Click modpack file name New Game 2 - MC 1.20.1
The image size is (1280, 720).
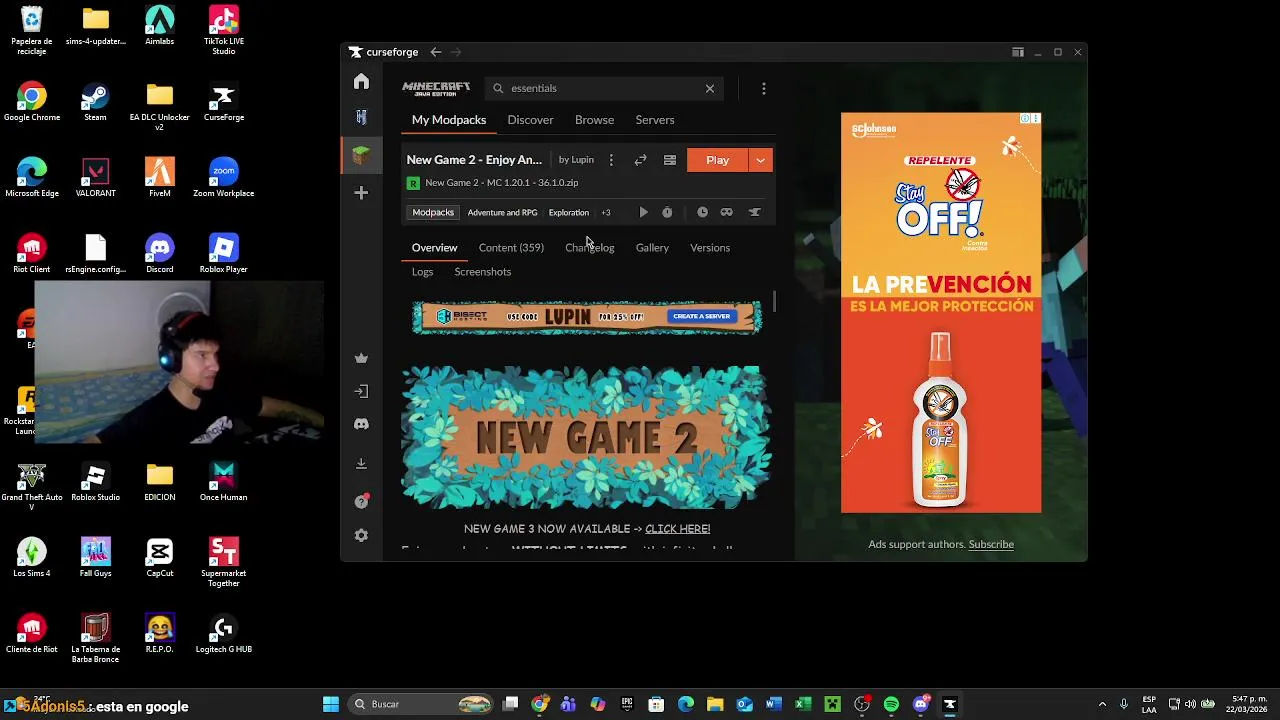501,183
